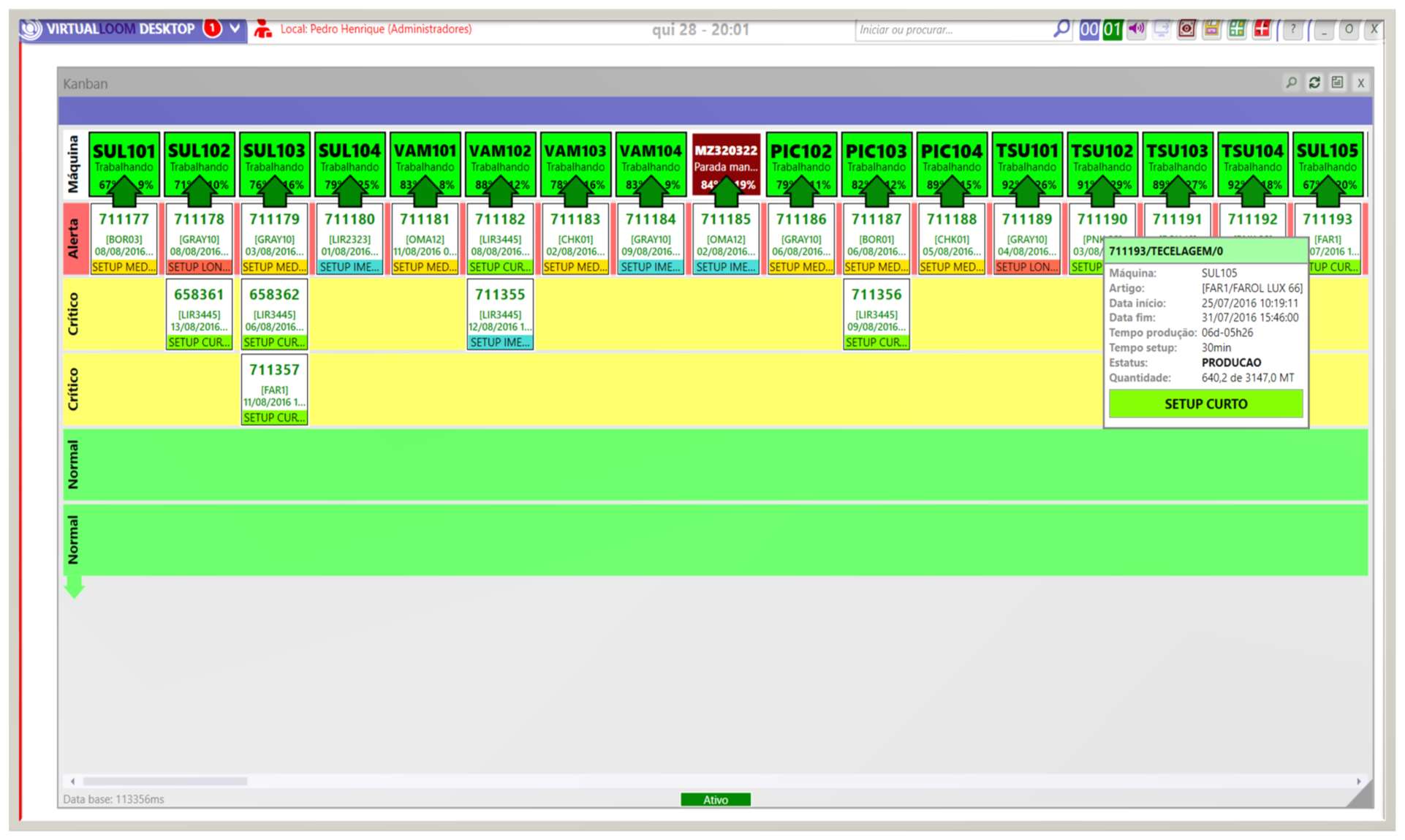Open order card 711355
This screenshot has width=1405, height=840.
coord(500,314)
